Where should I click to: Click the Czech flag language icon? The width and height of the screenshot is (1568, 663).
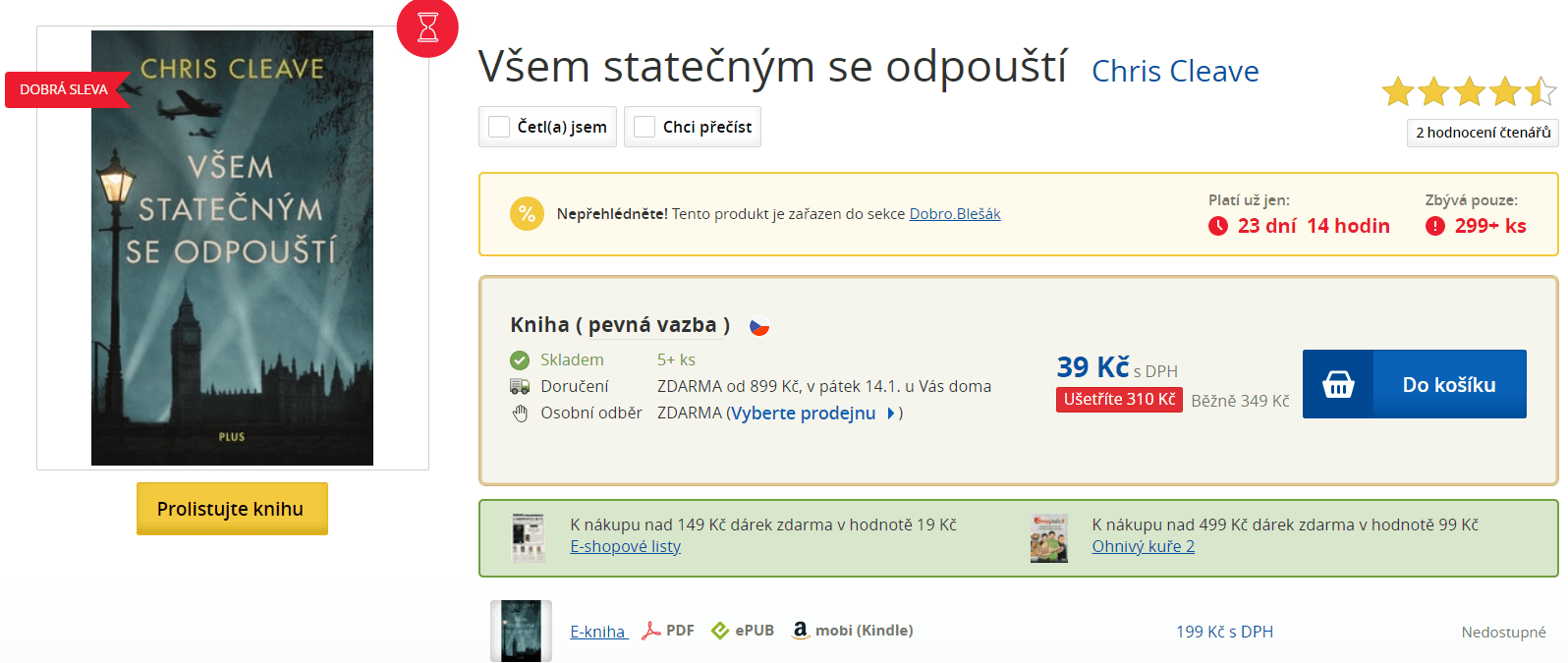point(759,326)
